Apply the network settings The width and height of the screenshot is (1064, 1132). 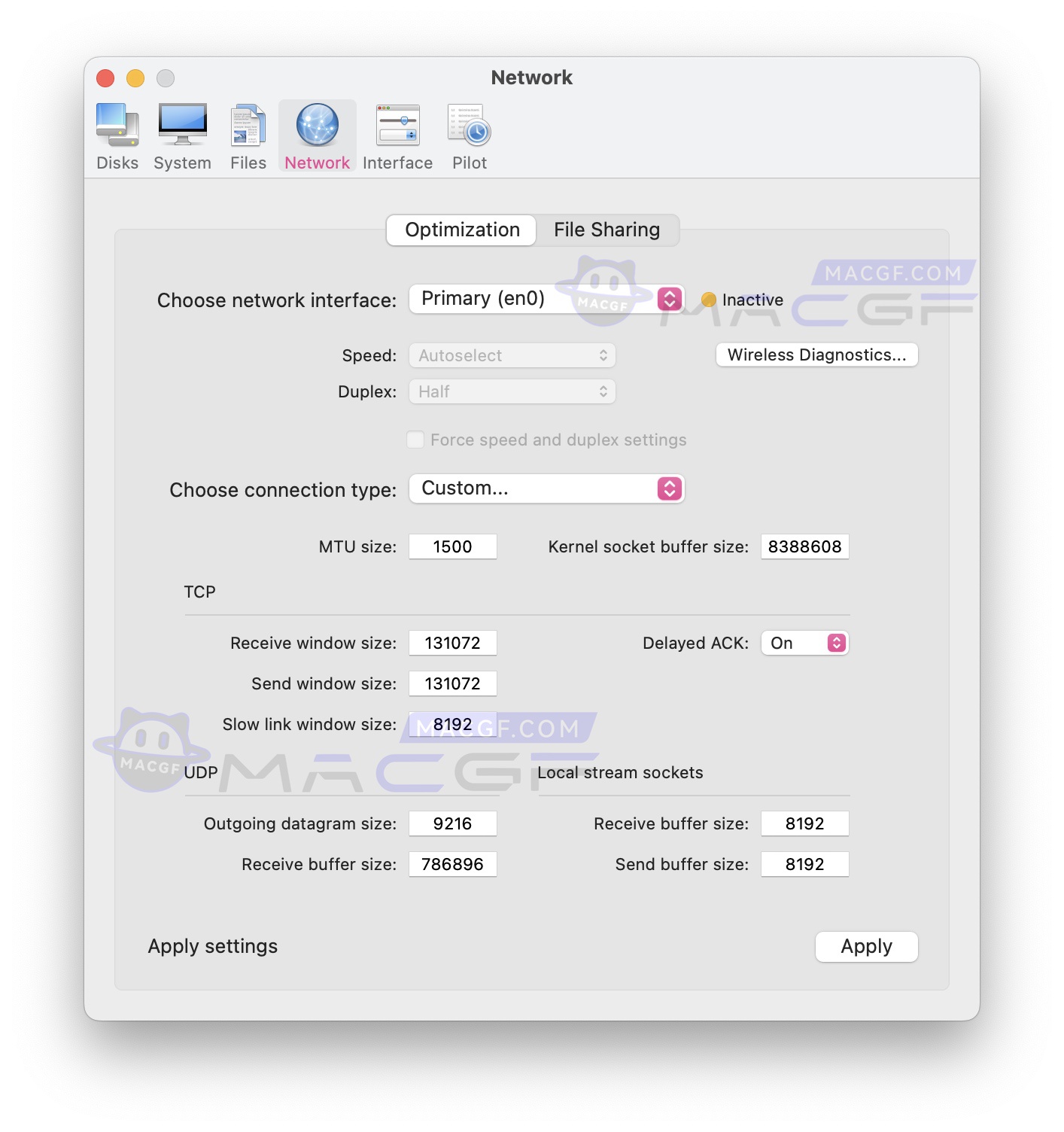(x=866, y=947)
